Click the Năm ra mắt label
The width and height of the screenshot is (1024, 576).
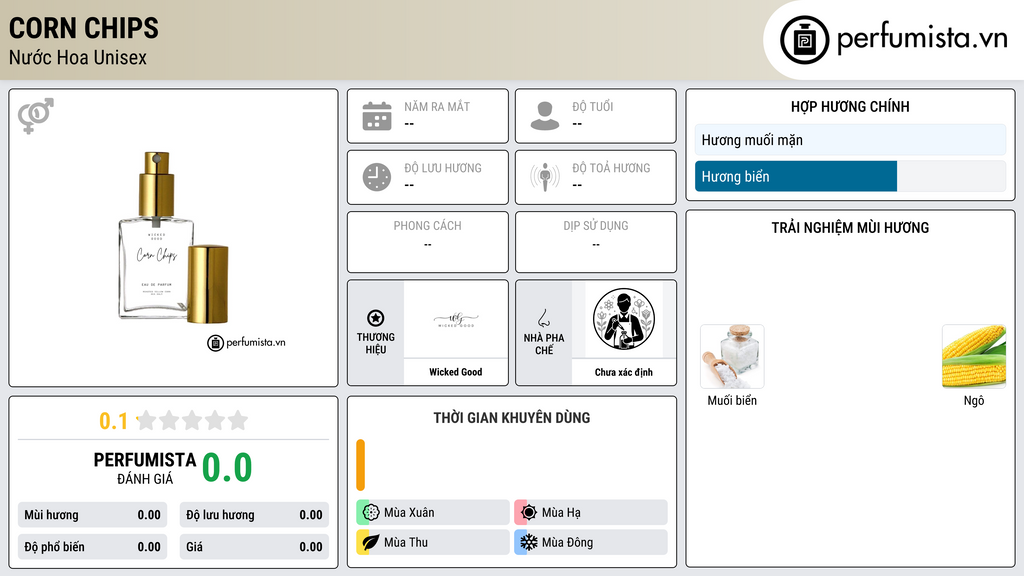click(437, 106)
